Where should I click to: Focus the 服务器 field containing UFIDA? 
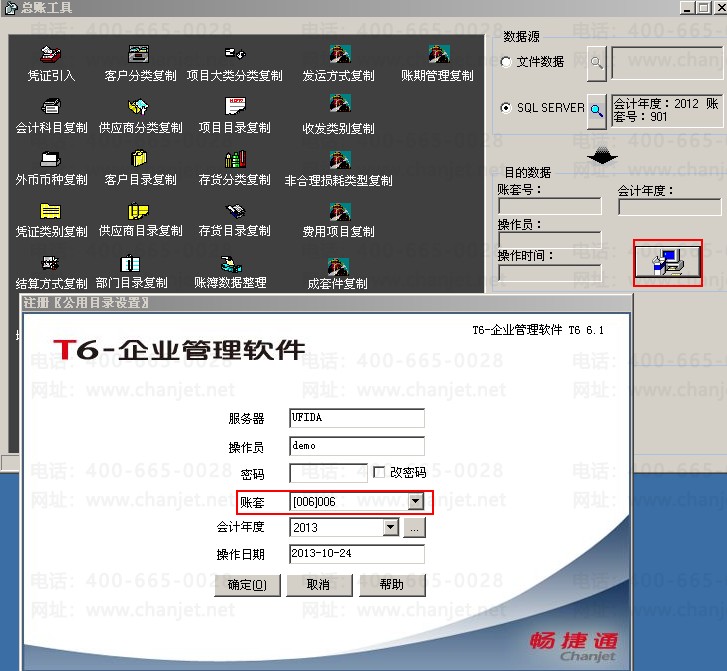point(357,418)
